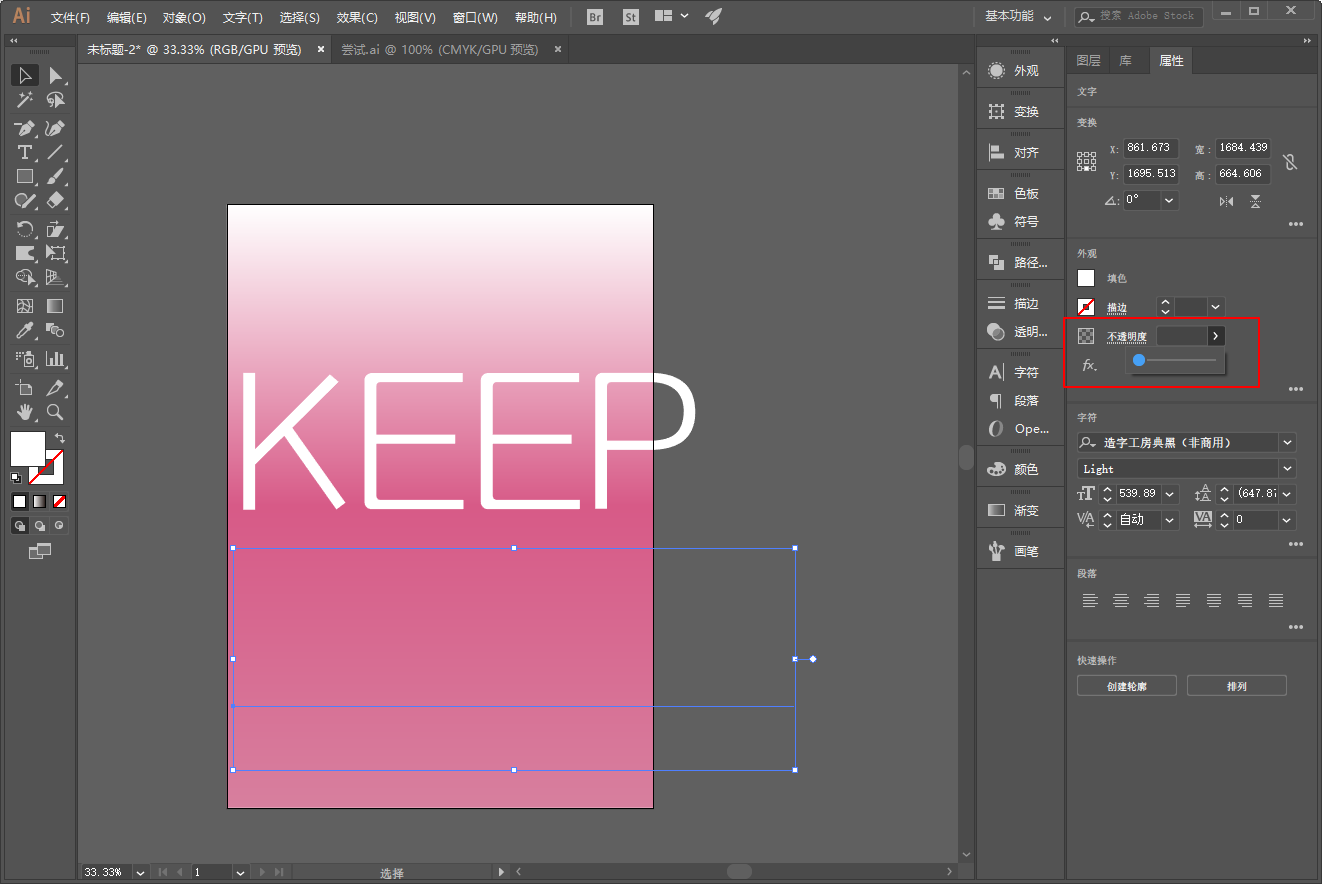Select the Lasso tool
Image resolution: width=1322 pixels, height=884 pixels.
pyautogui.click(x=56, y=100)
